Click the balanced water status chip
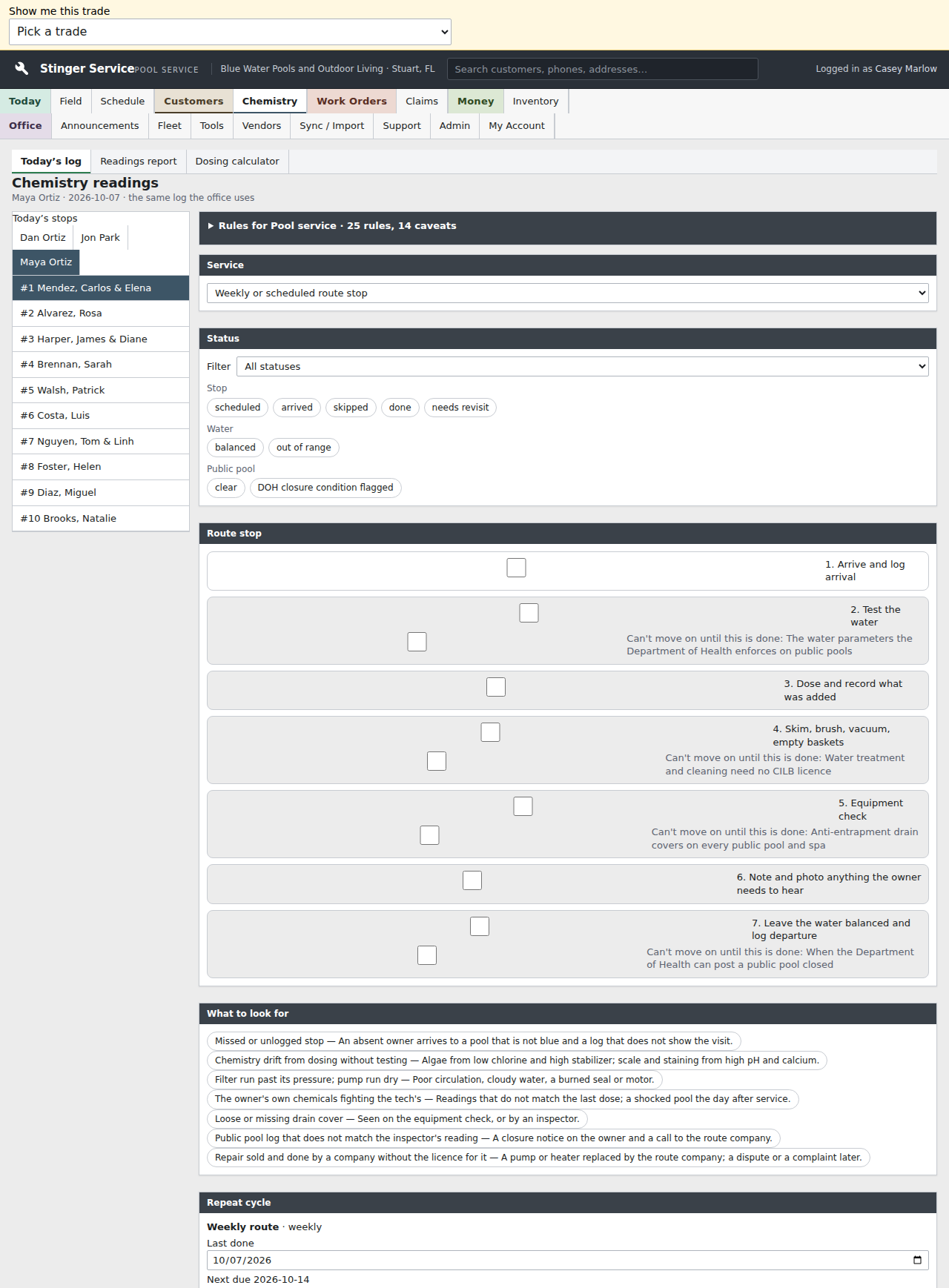Screen dimensions: 949x1288 235,448
